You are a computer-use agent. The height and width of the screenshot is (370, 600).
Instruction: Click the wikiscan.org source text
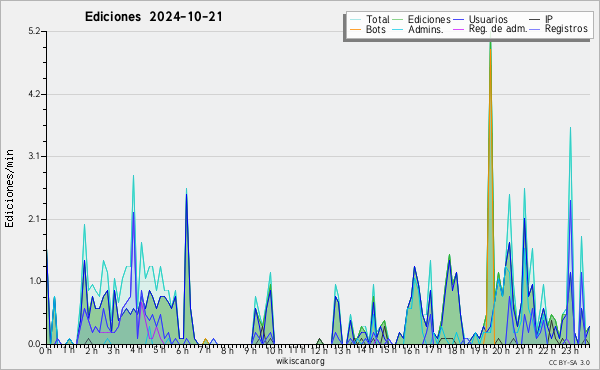(300, 361)
